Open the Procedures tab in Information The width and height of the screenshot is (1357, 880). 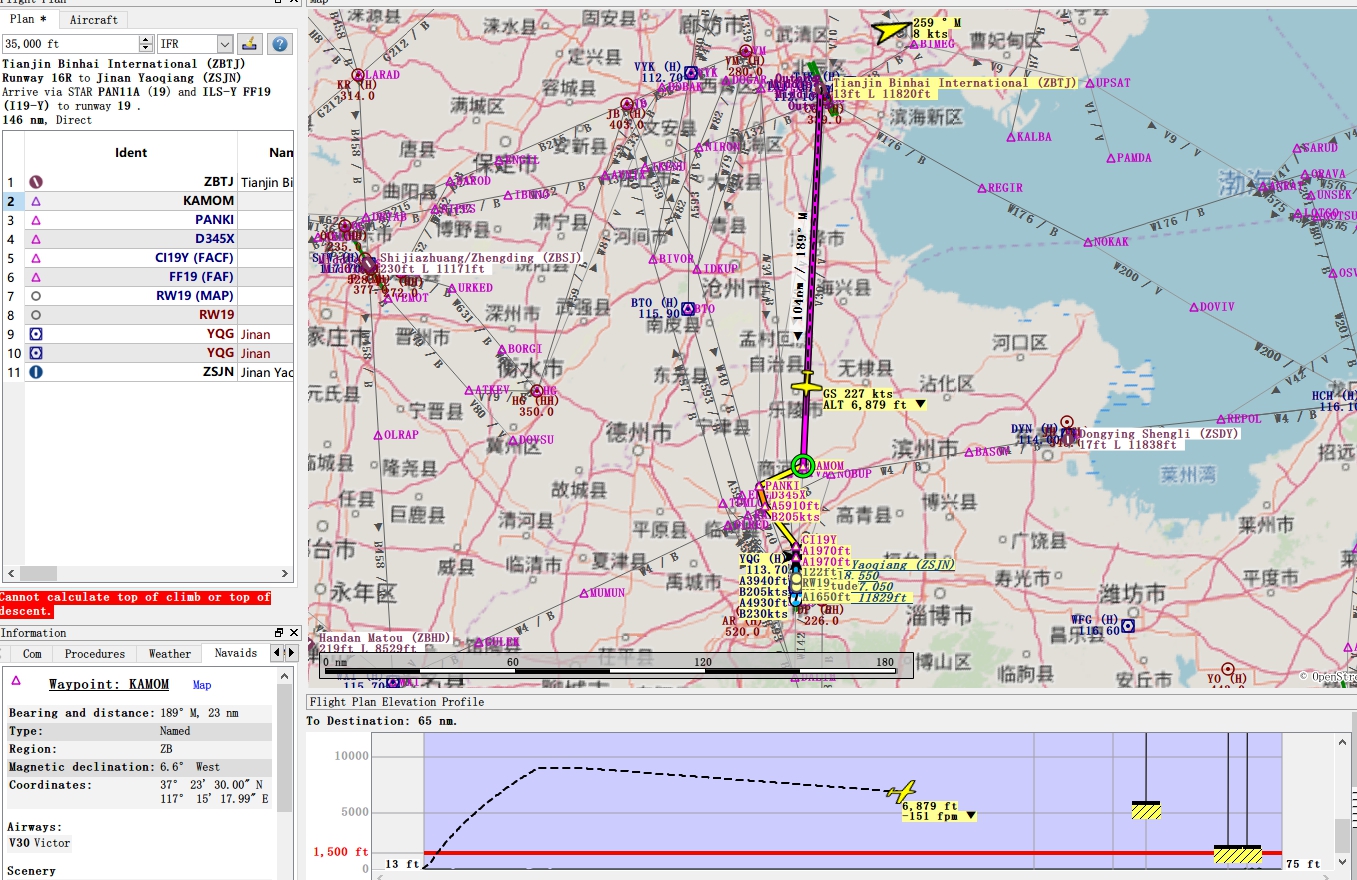(x=95, y=653)
